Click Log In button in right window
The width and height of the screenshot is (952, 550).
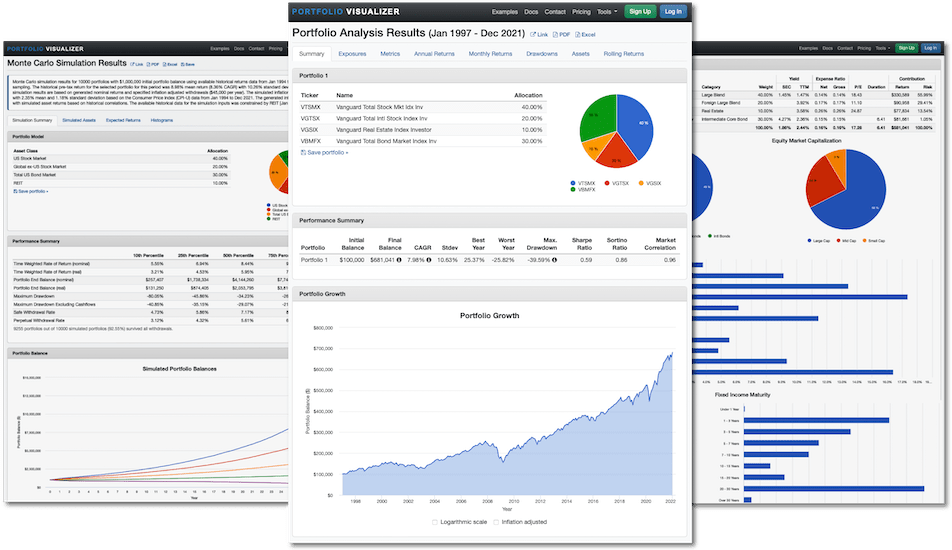tap(930, 48)
